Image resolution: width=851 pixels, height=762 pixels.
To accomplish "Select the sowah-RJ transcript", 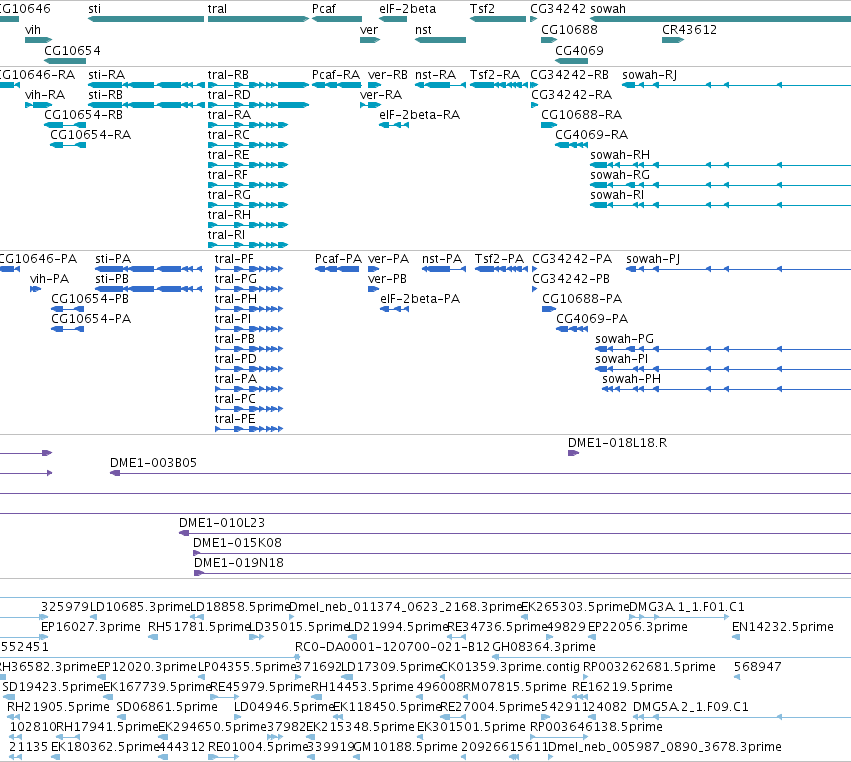I will coord(736,85).
